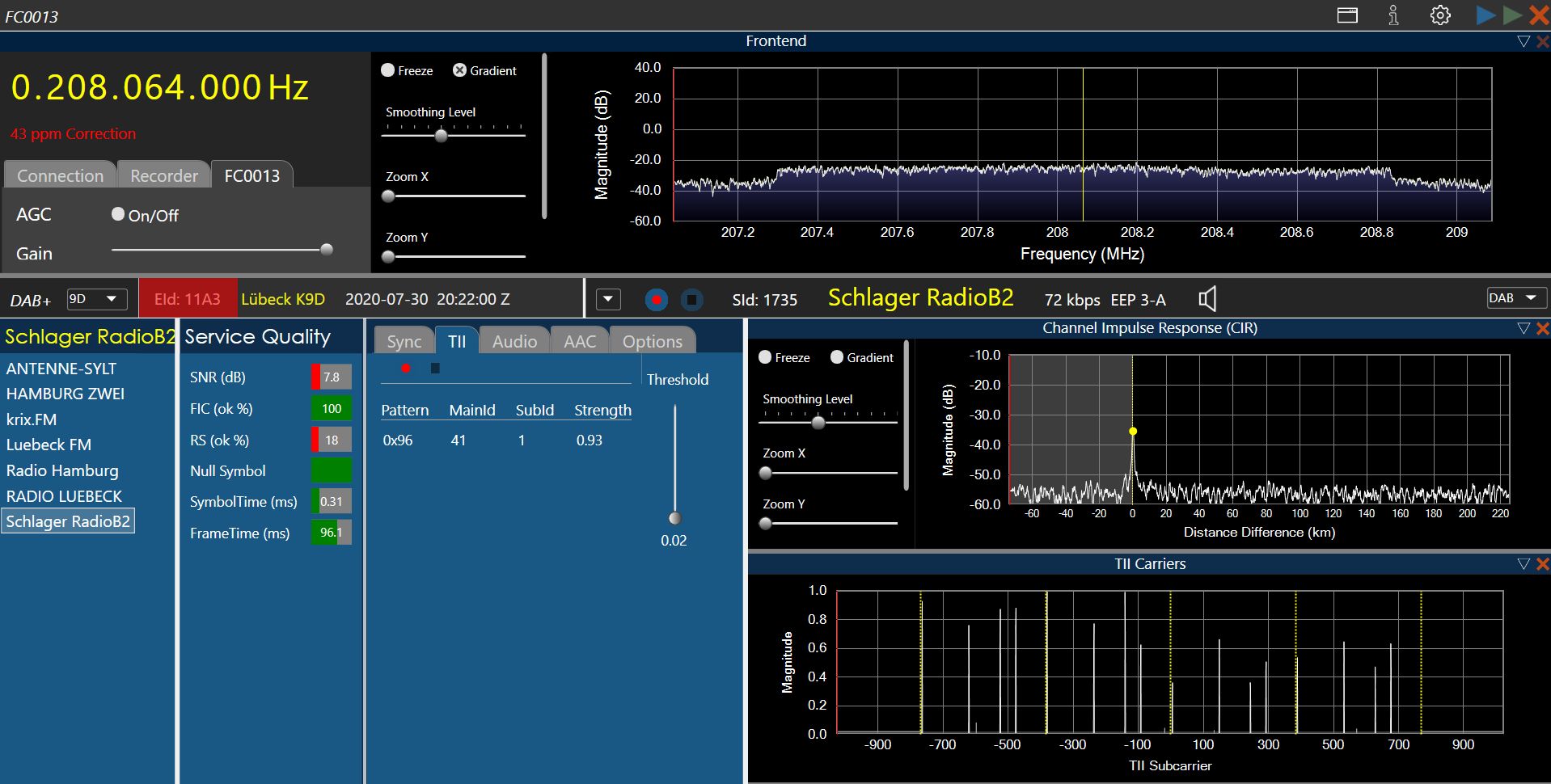Select the ANTENNE-SYLT service
Image resolution: width=1551 pixels, height=784 pixels.
(61, 369)
